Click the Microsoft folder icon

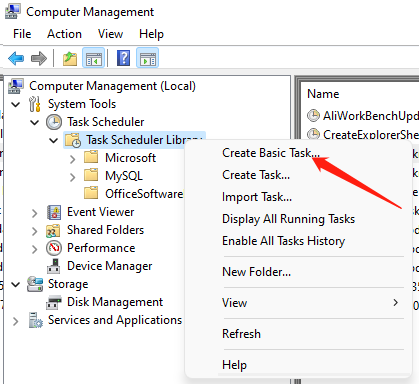click(x=91, y=157)
